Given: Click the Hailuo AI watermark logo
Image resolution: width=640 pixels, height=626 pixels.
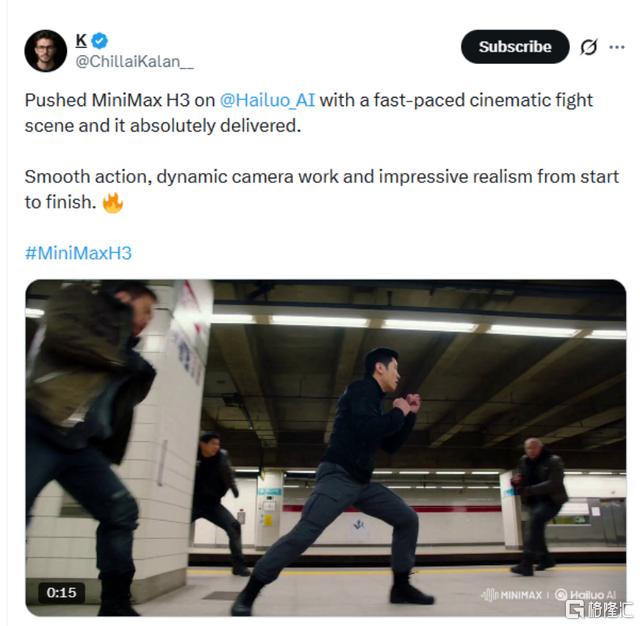Looking at the screenshot, I should [585, 595].
